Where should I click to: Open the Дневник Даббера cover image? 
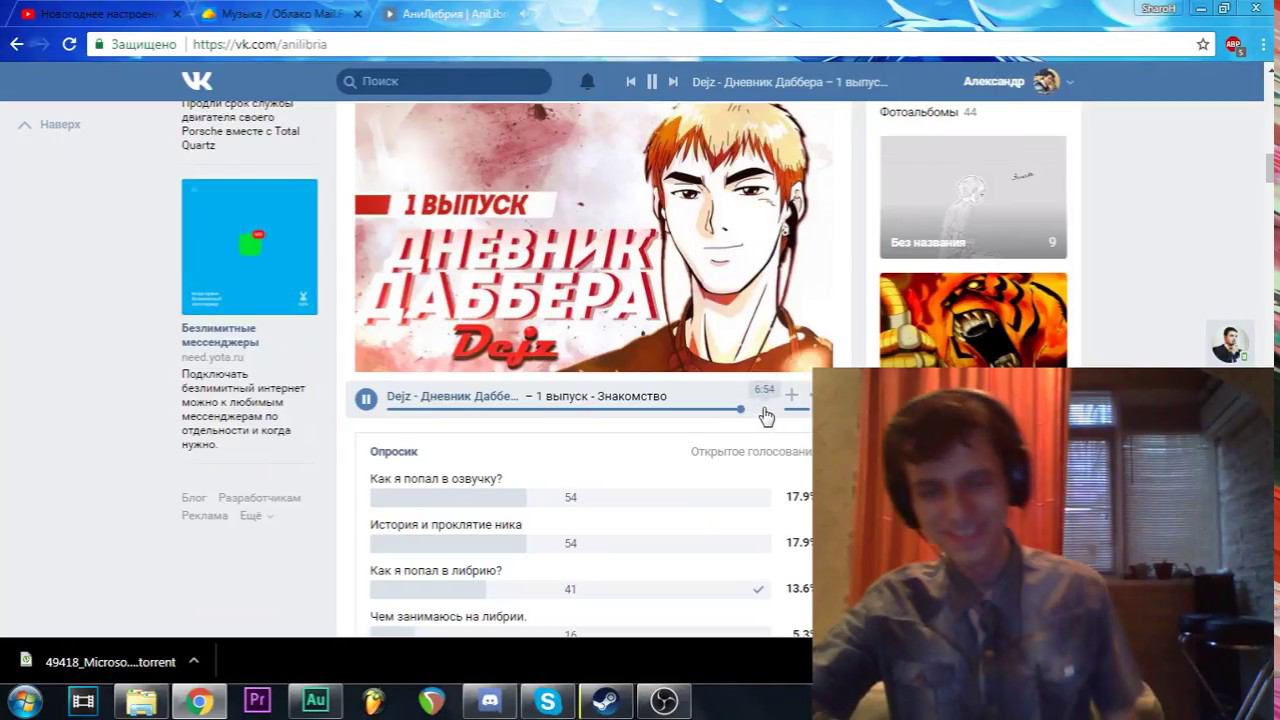point(593,237)
